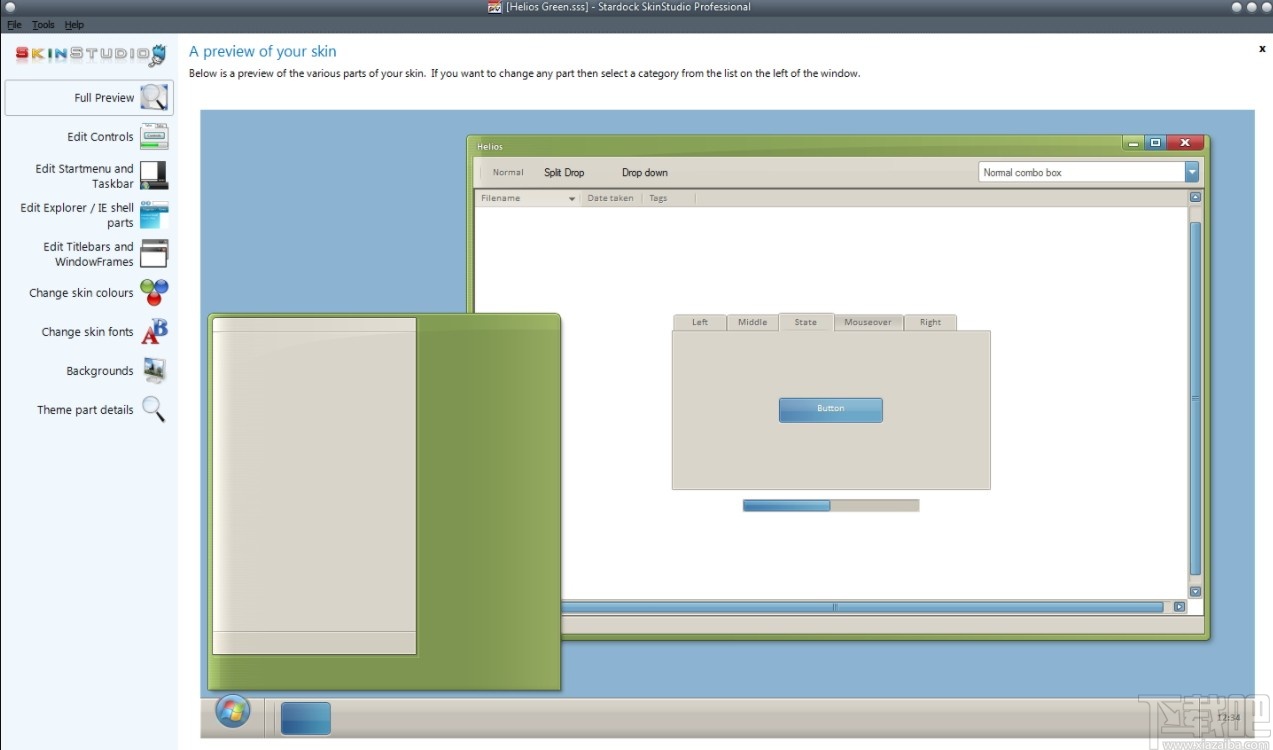The image size is (1273, 750).
Task: Click the Date taken column header
Action: point(610,198)
